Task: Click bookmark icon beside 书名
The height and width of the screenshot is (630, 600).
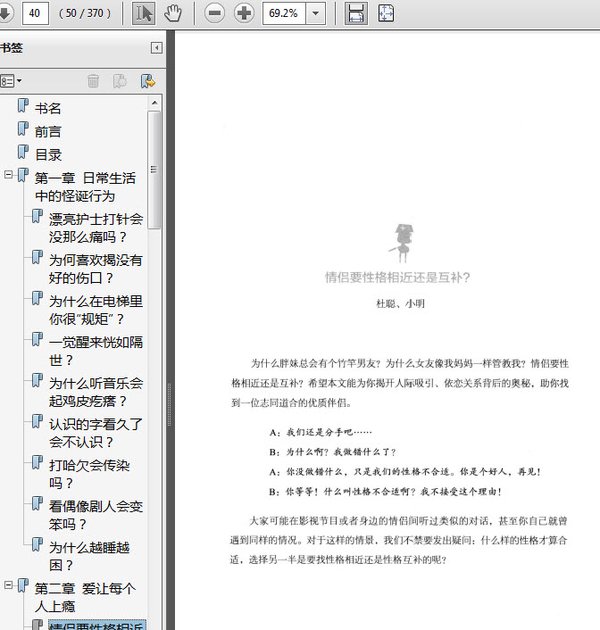Action: [23, 106]
